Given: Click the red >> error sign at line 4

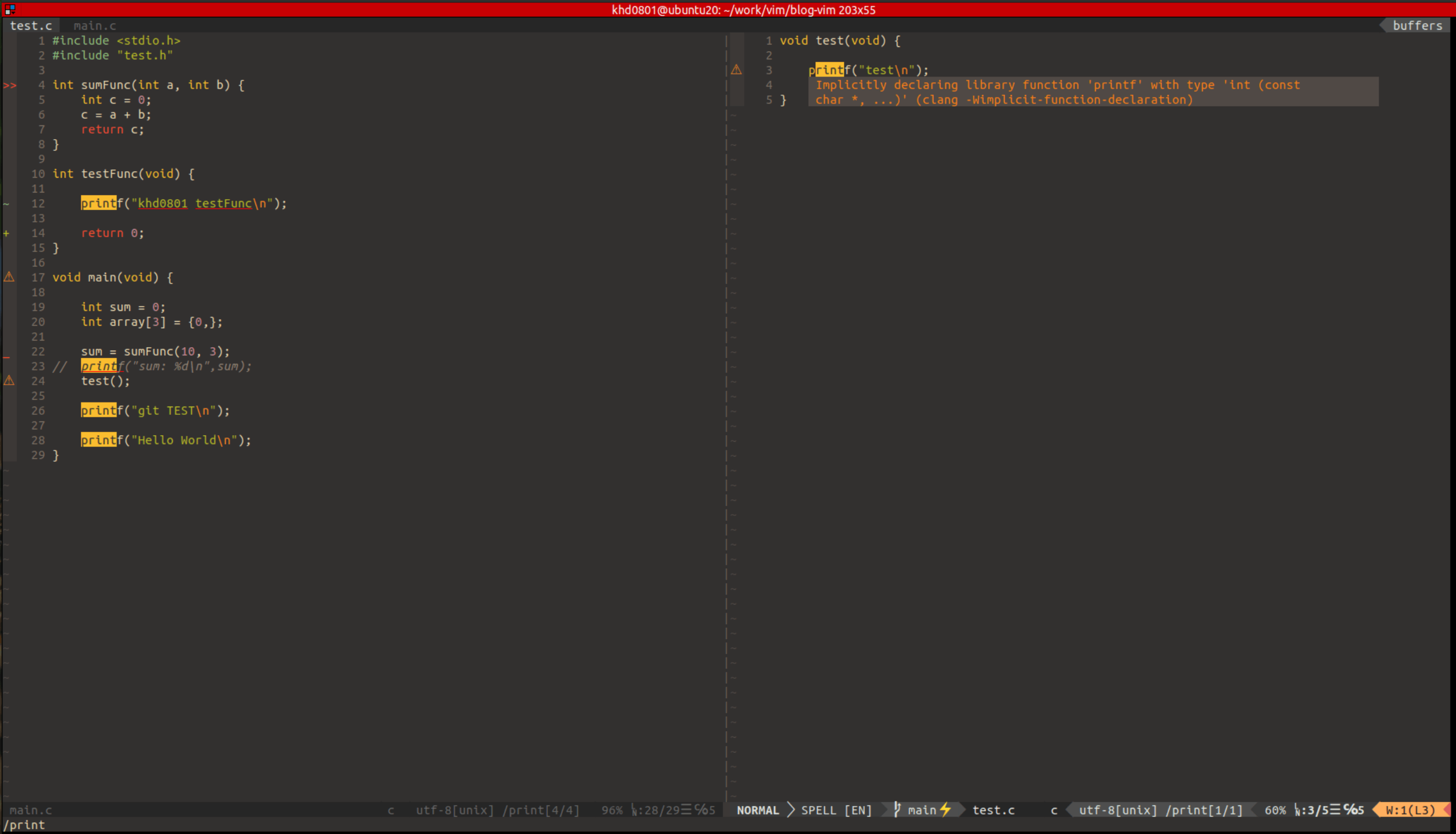Looking at the screenshot, I should (10, 85).
